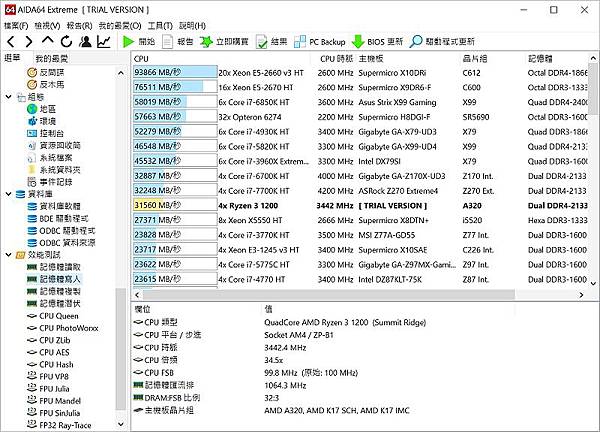Viewport: 600px width, 432px height.
Task: Click the up-level arrow toolbar icon
Action: point(48,41)
